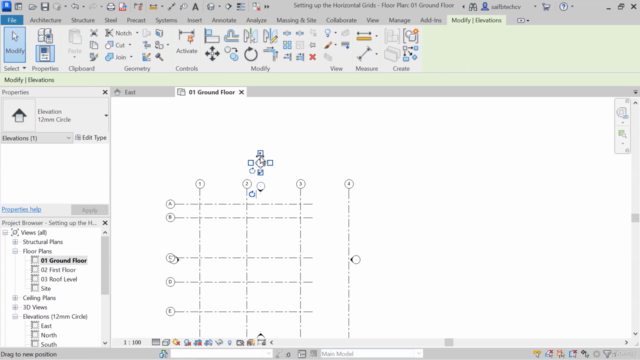Click the Apply button in Properties
640x360 pixels.
click(x=89, y=210)
